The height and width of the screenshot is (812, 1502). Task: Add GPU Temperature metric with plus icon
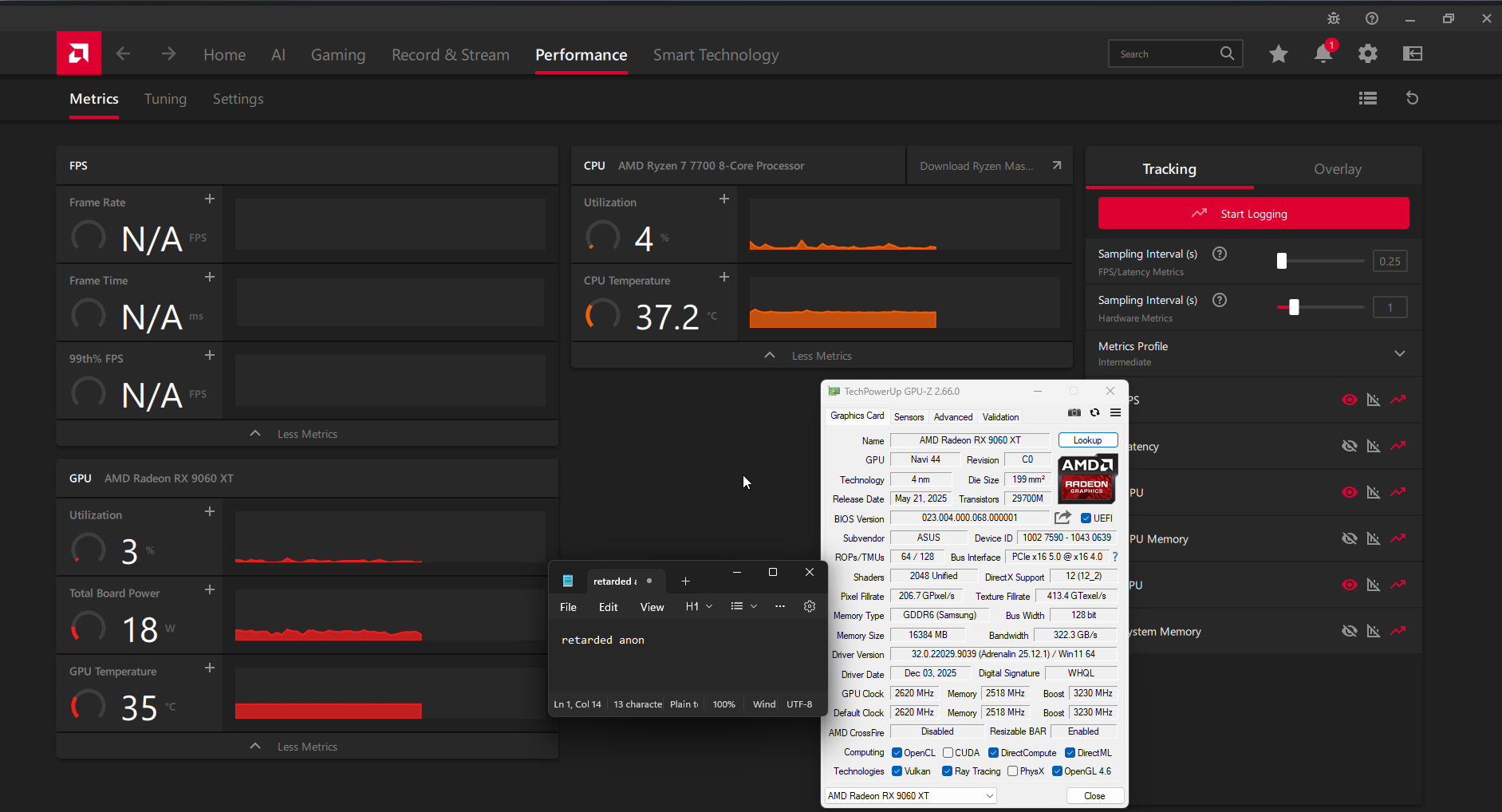click(x=210, y=668)
